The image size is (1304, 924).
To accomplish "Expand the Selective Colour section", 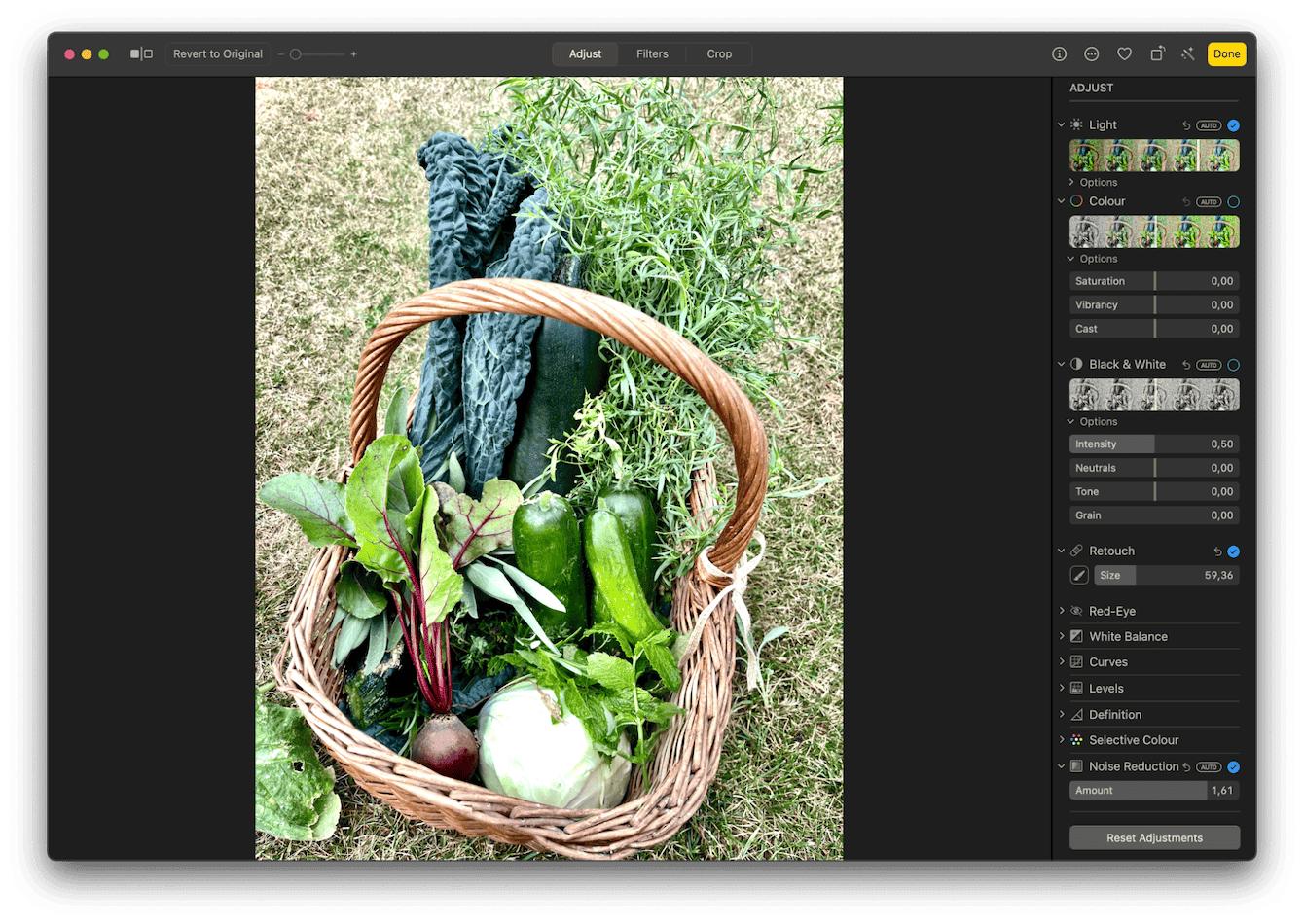I will tap(1062, 739).
